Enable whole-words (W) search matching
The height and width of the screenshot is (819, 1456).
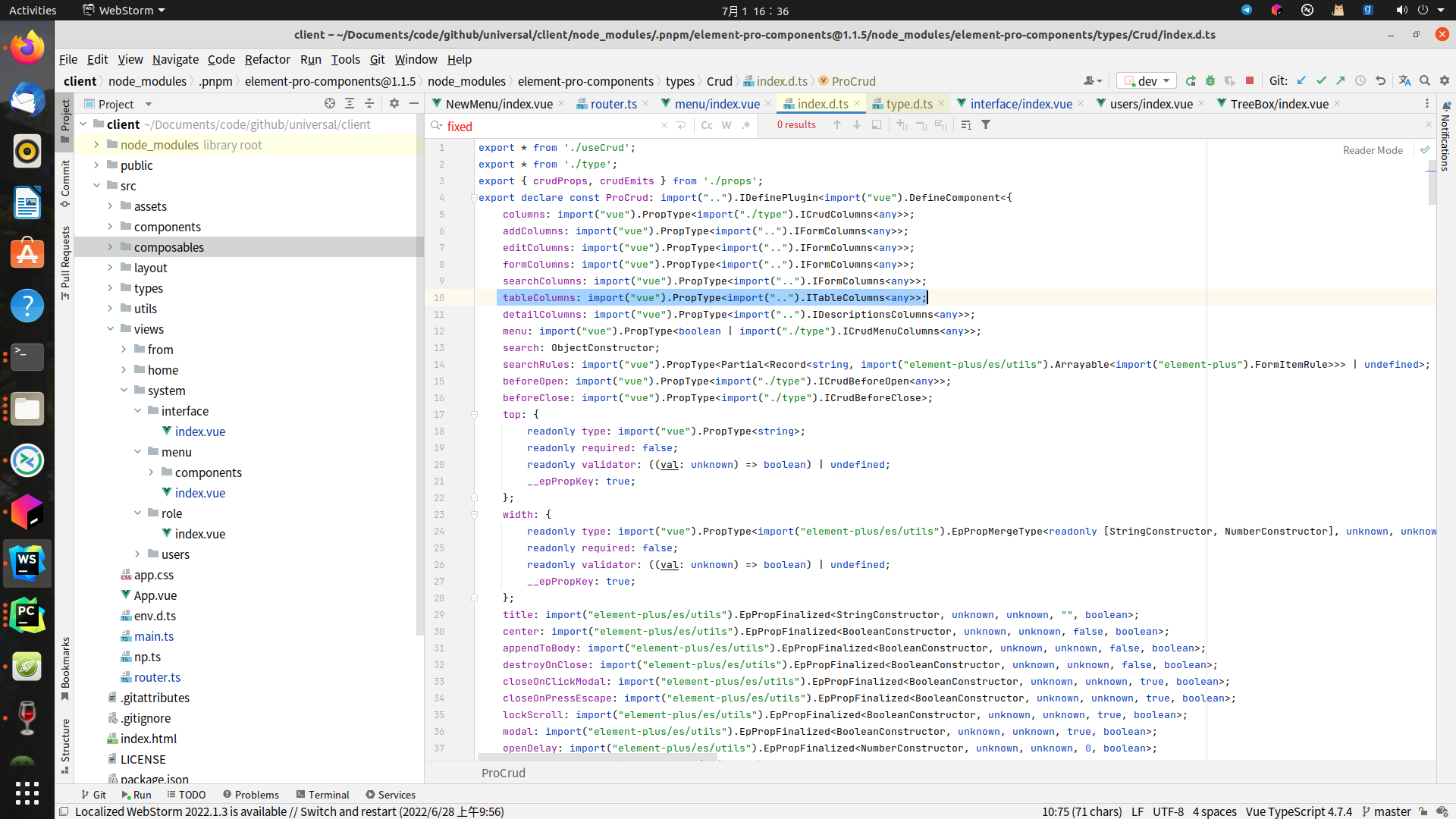[726, 126]
